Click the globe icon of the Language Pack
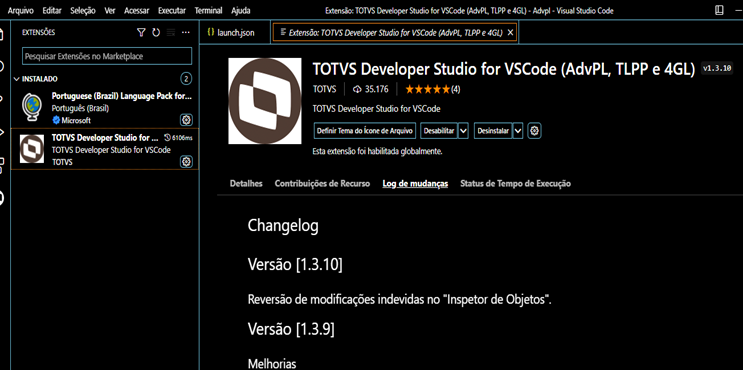 click(32, 107)
